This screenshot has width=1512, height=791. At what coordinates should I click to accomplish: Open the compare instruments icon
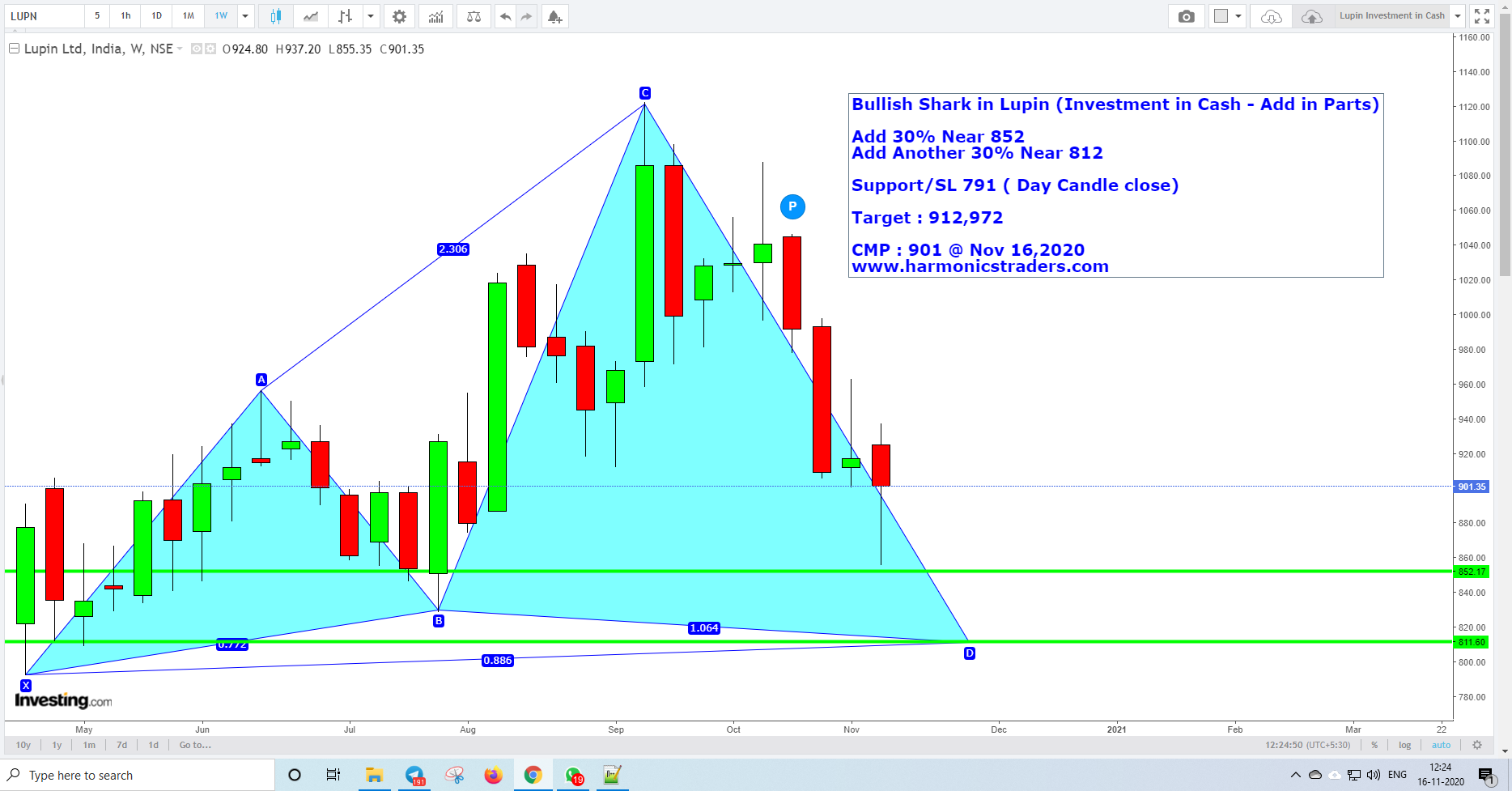pyautogui.click(x=473, y=15)
